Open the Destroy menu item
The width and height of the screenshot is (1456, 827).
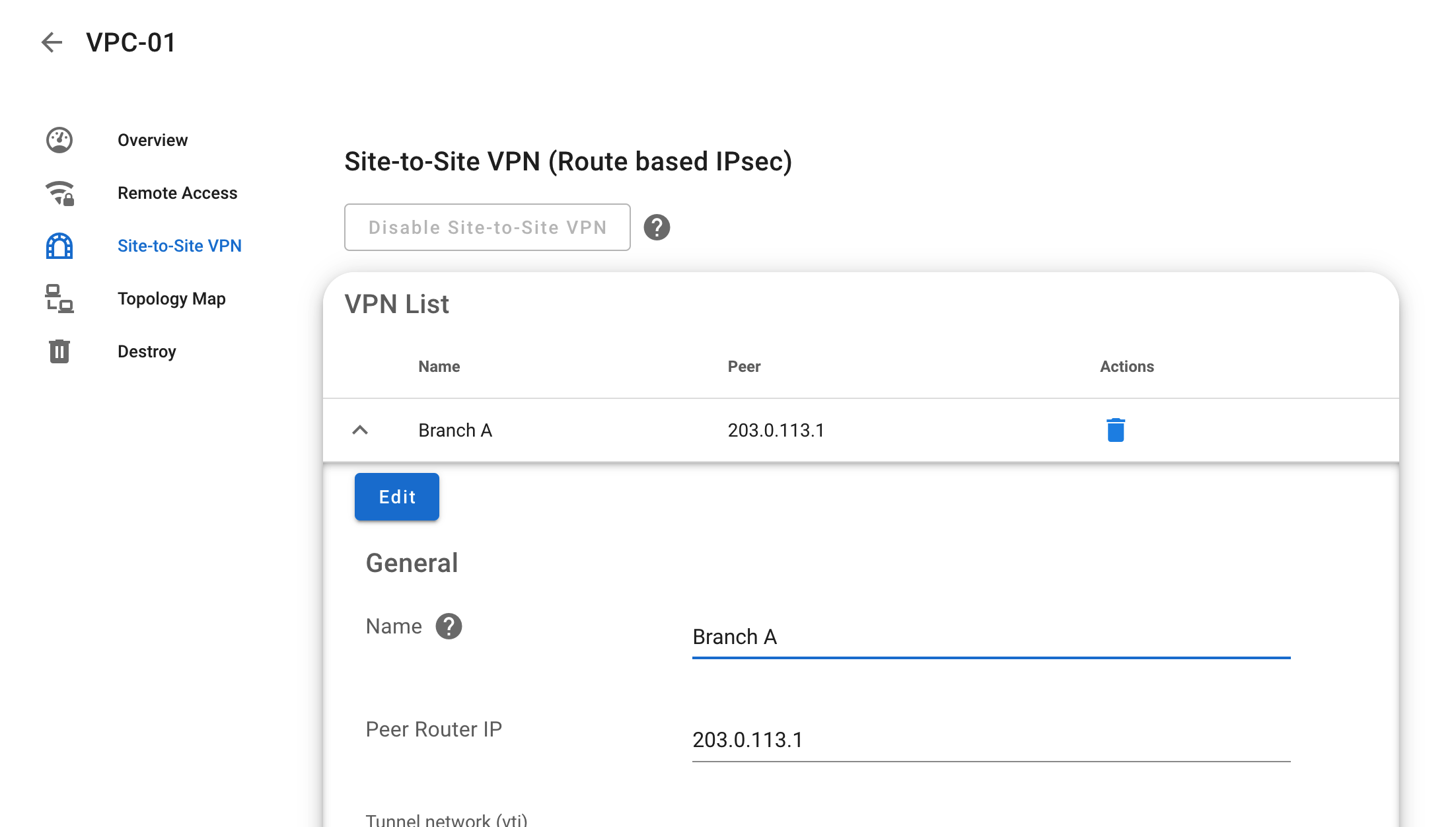click(147, 351)
